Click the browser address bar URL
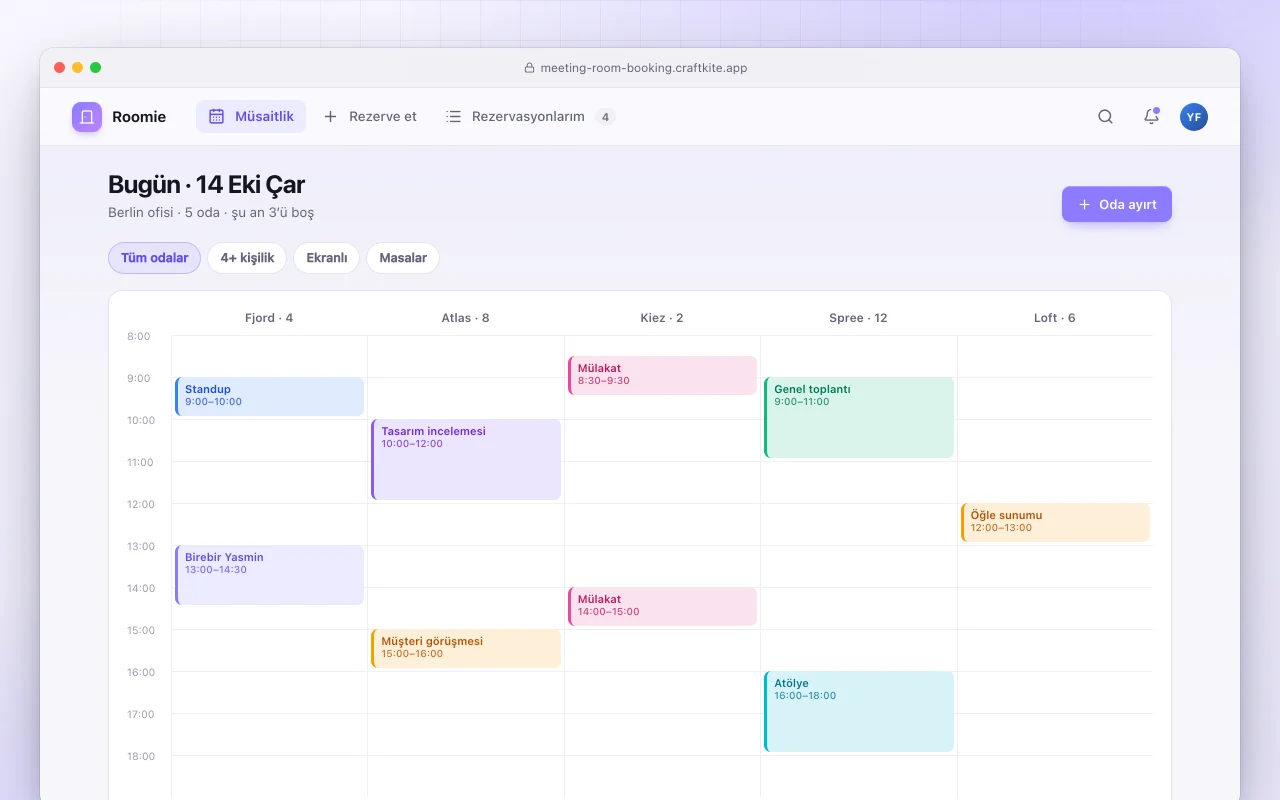Screen dimensions: 1280x800 click(644, 68)
